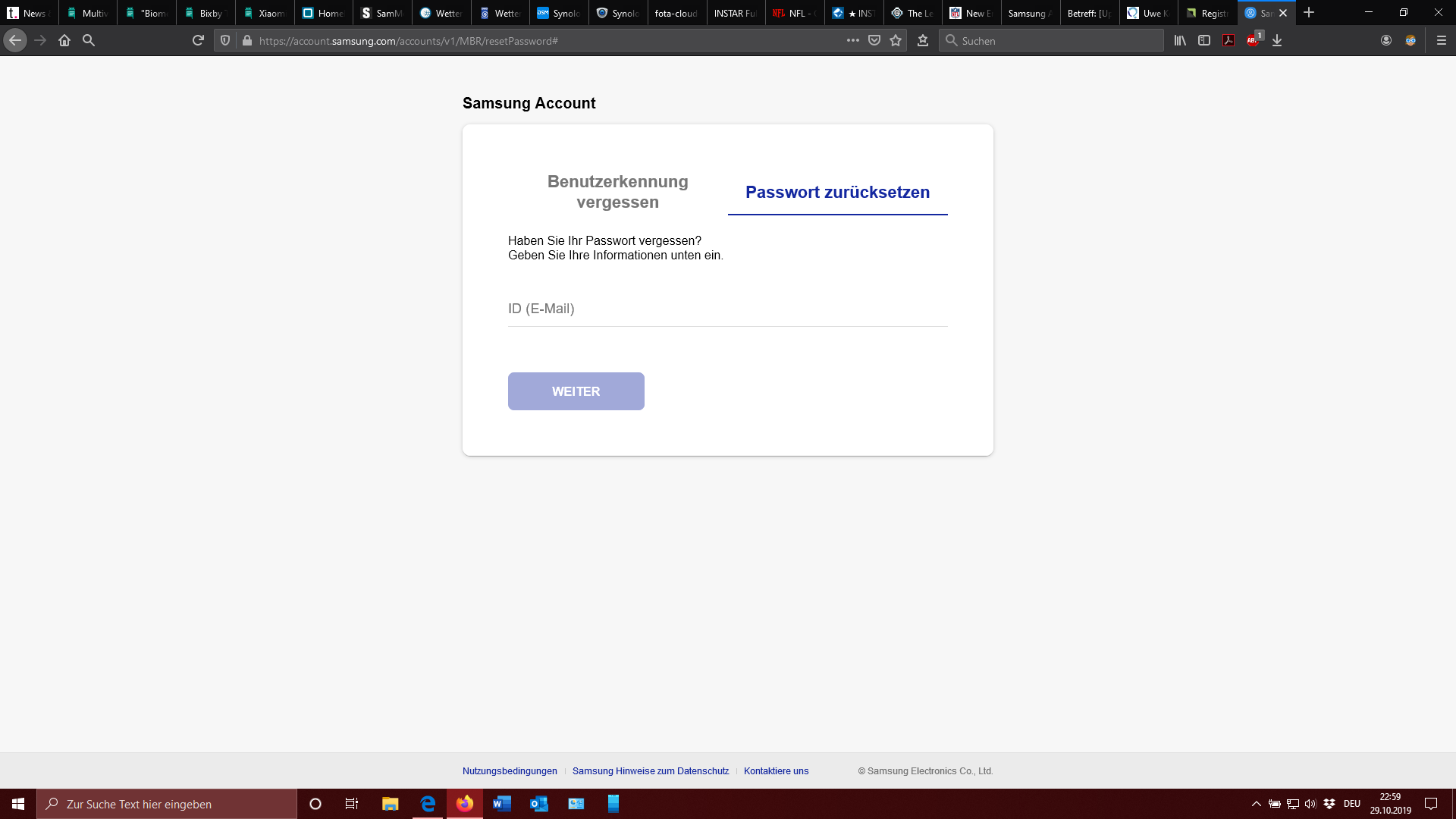Open Samsung Hinweise zum Datenschutz link
Screen dimensions: 1456x819
pos(651,771)
